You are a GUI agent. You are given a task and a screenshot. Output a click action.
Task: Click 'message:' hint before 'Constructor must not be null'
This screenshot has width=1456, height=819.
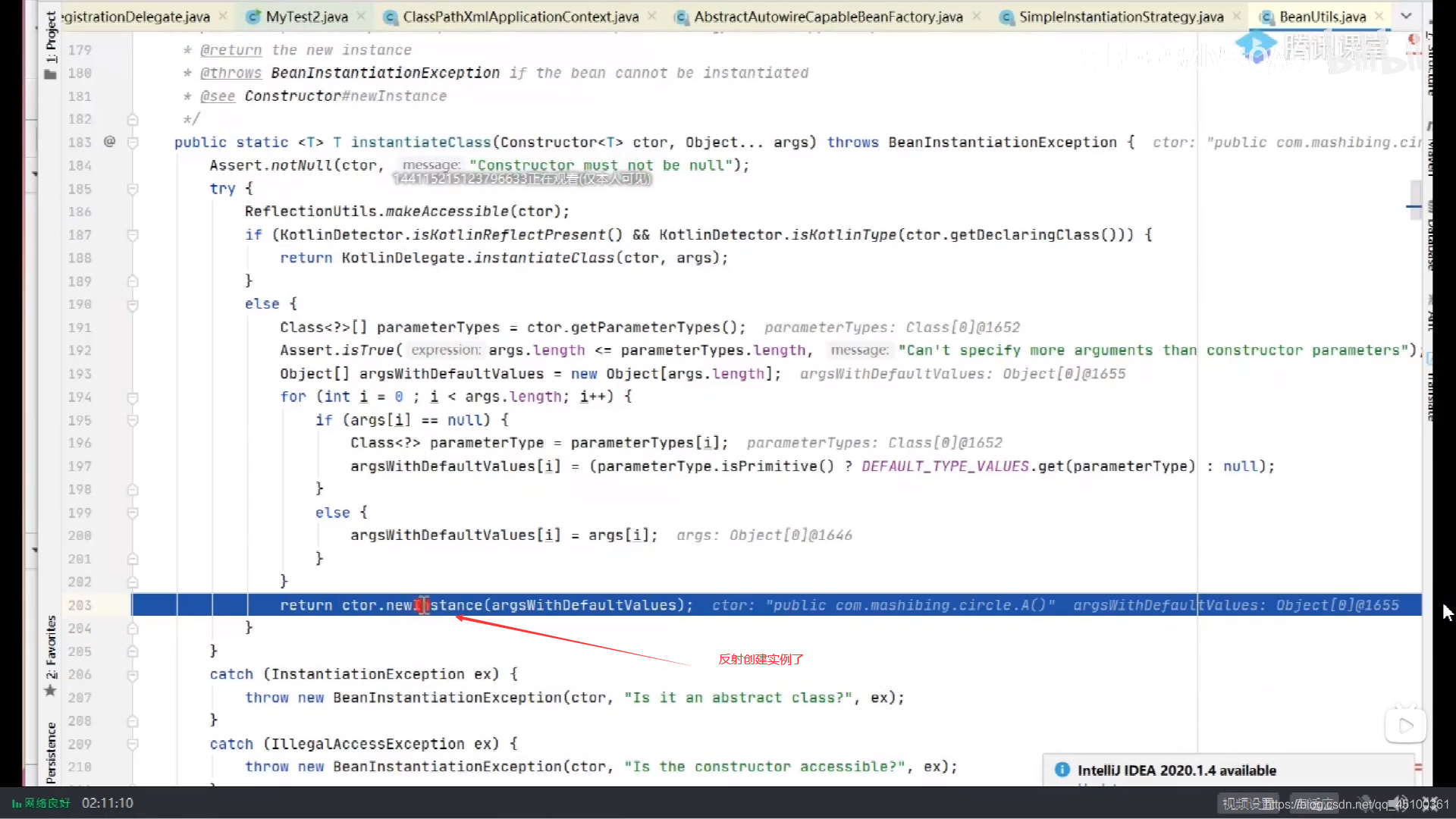click(431, 165)
